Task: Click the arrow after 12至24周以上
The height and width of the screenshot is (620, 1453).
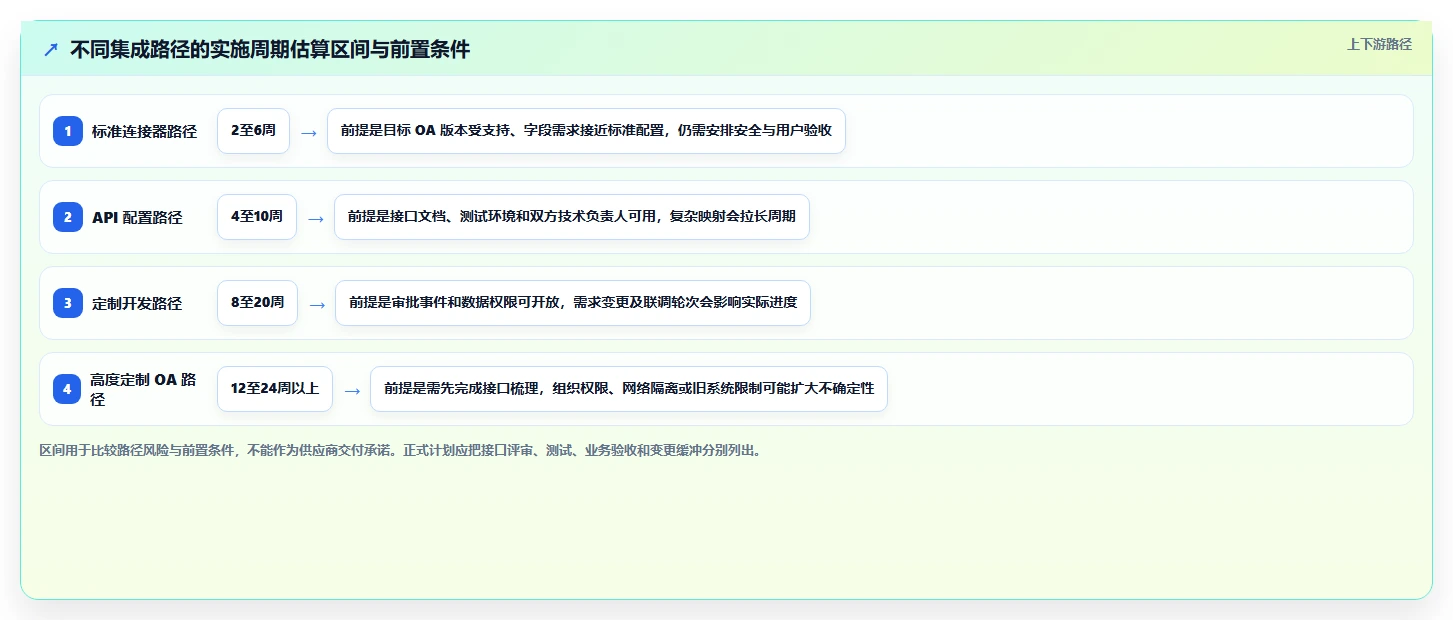Action: (x=352, y=390)
